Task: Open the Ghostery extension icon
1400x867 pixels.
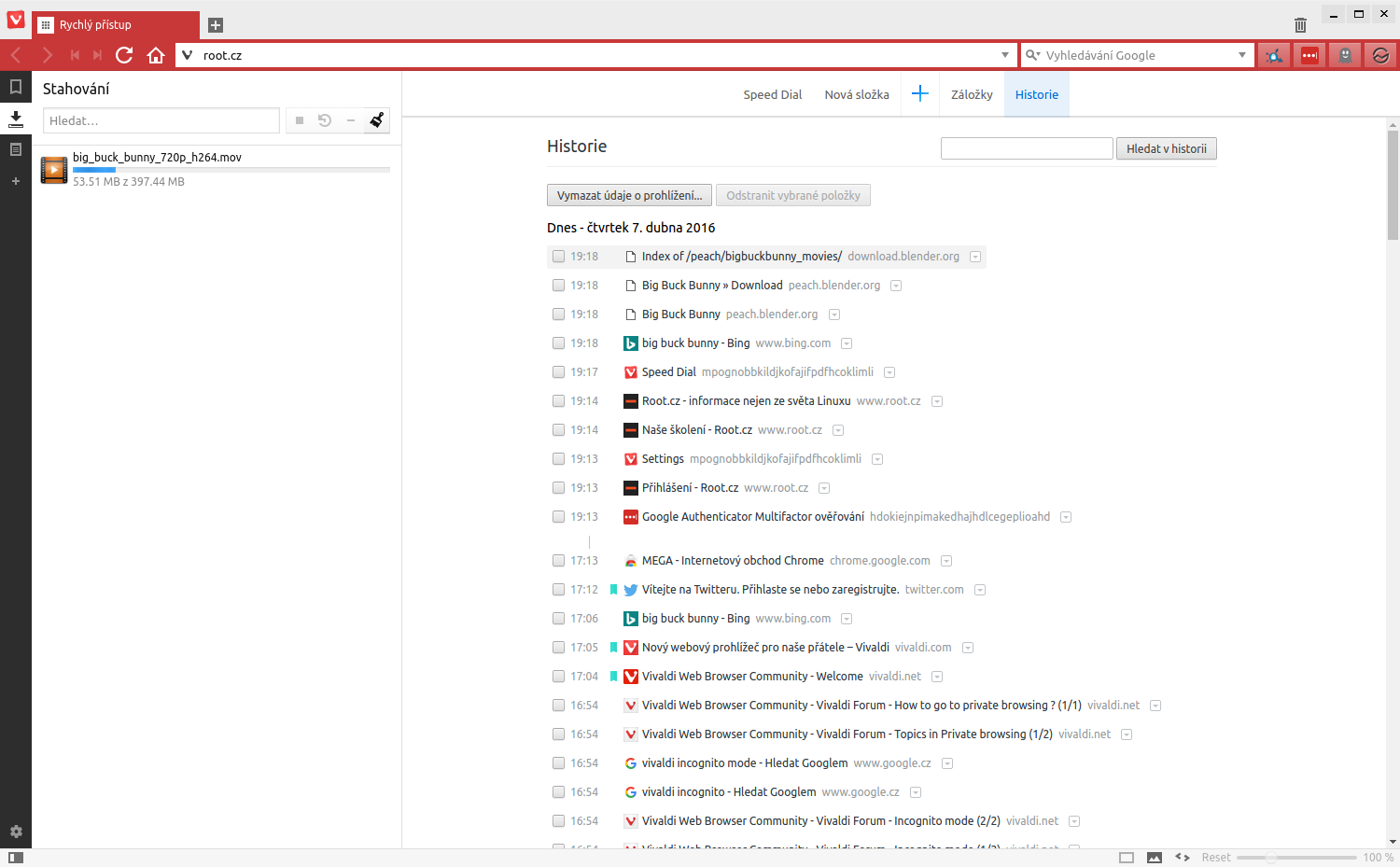Action: [1344, 55]
